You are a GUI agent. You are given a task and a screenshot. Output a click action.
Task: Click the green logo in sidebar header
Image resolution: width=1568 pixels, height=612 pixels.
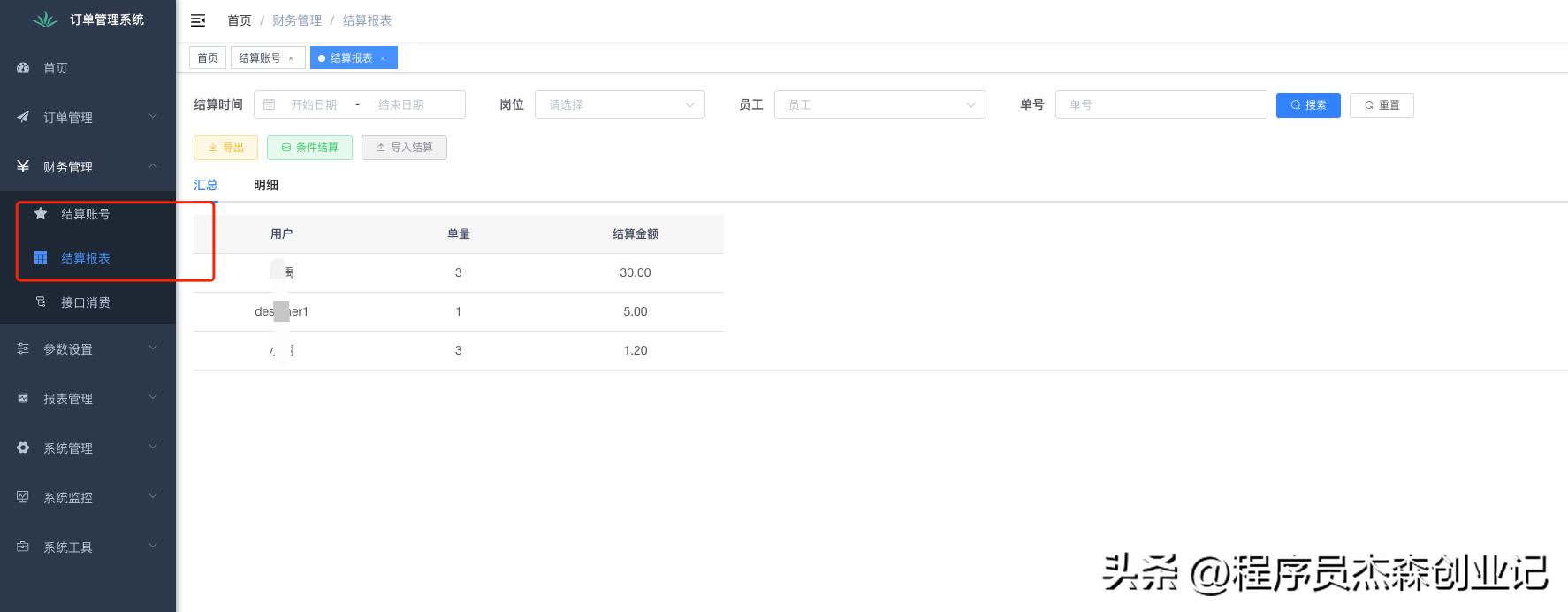pyautogui.click(x=45, y=19)
